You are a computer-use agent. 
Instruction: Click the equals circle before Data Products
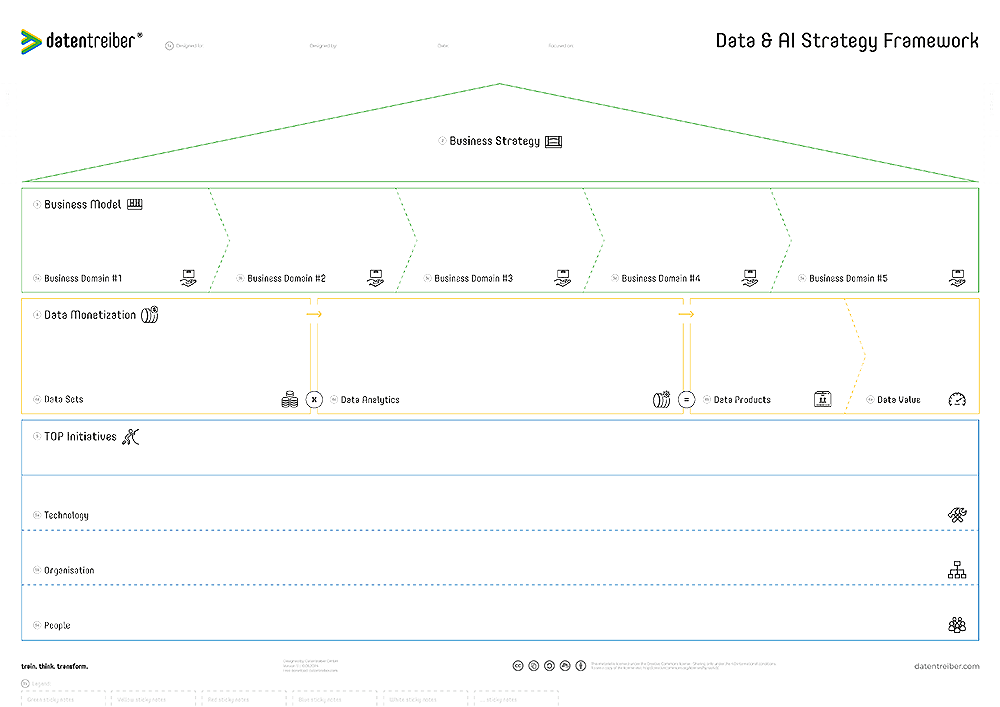pos(686,400)
